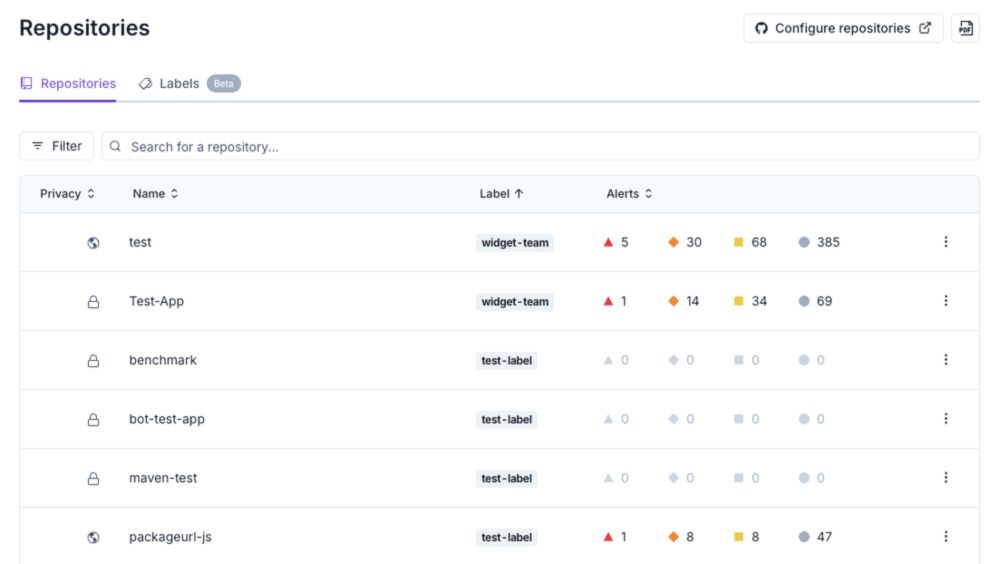The width and height of the screenshot is (1000, 564).
Task: Click the globe privacy icon for packageurl-js
Action: [93, 537]
